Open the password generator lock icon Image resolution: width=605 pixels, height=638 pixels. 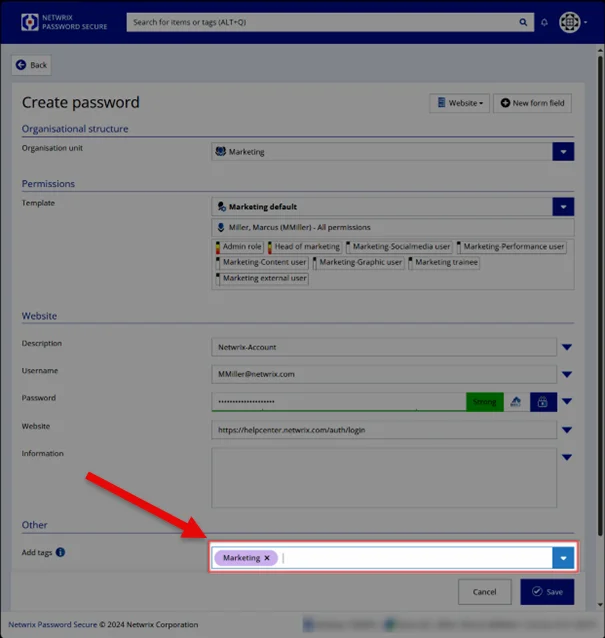click(543, 402)
